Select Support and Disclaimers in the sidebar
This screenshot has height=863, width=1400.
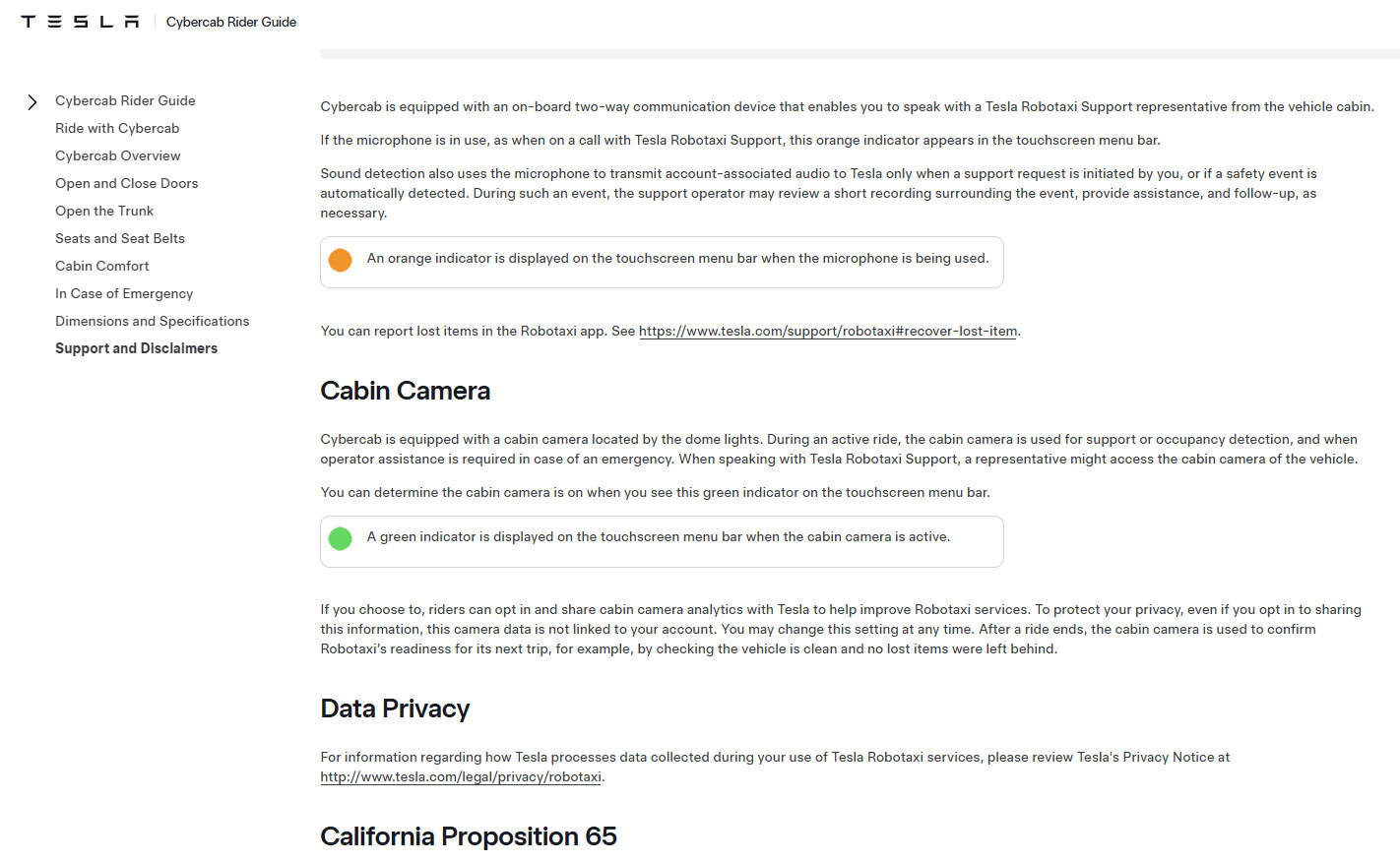137,348
